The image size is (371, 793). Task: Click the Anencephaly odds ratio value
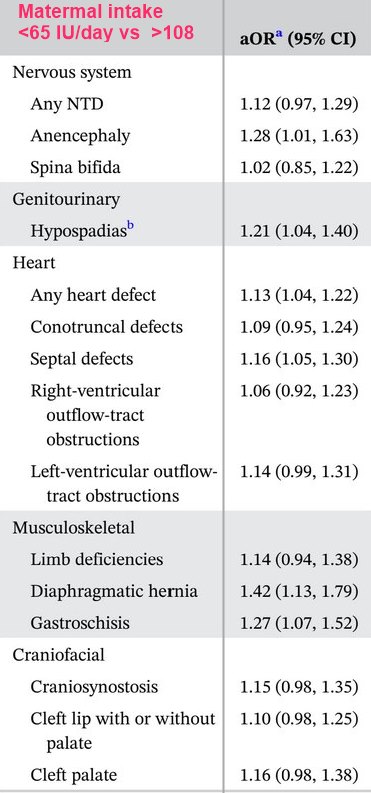(x=299, y=136)
